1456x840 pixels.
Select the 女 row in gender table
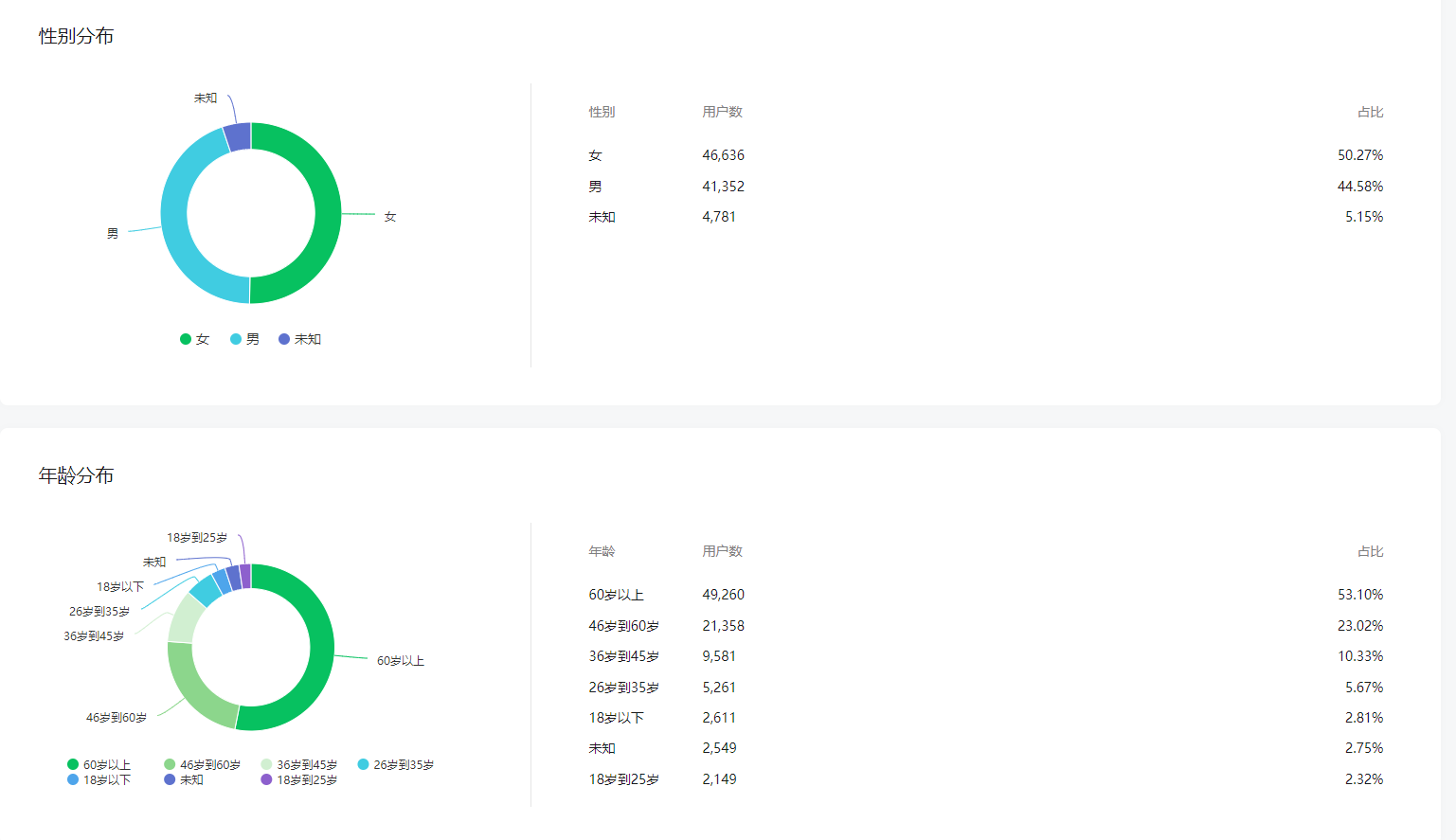(x=985, y=155)
